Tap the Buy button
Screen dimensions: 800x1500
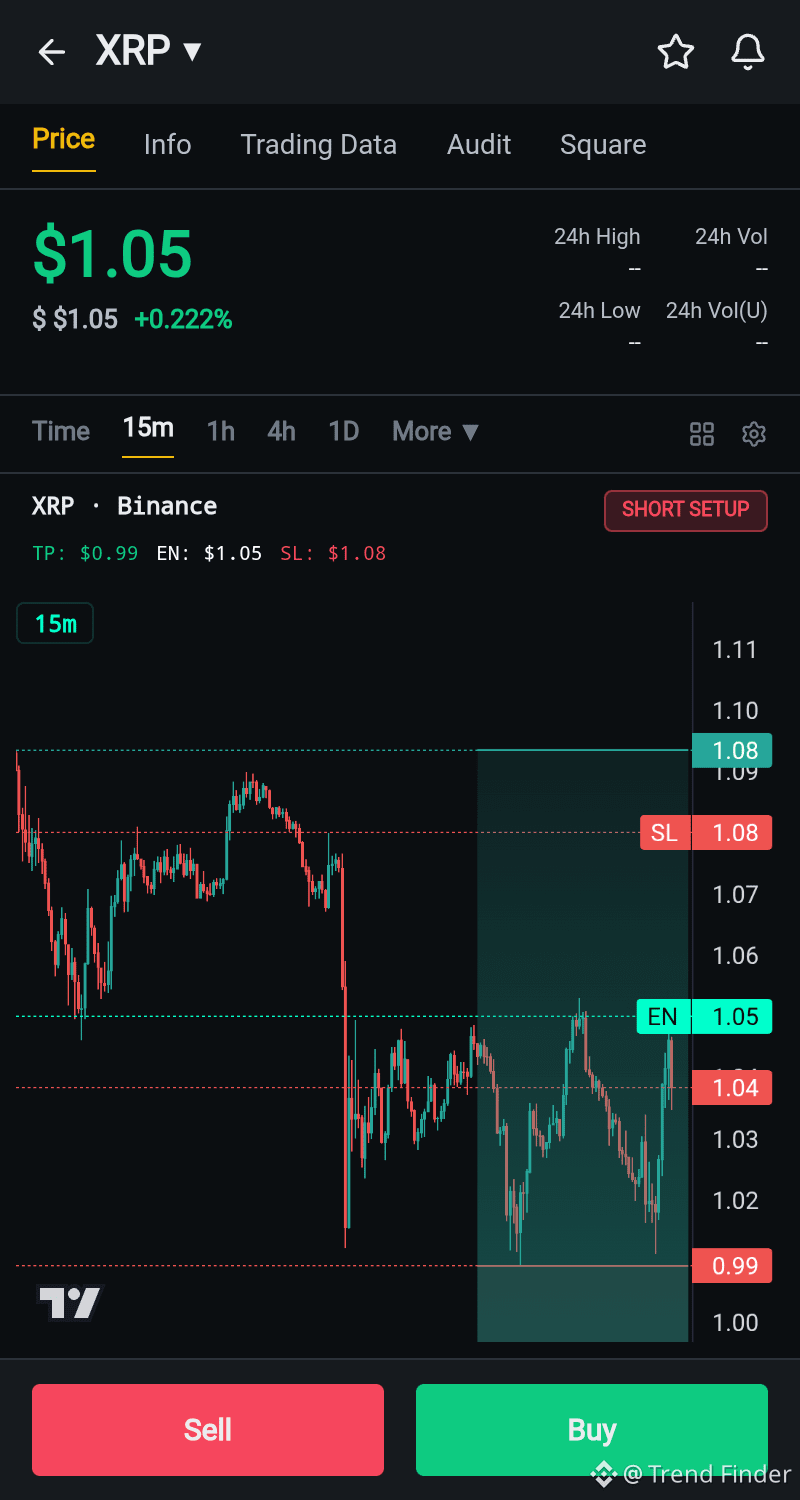click(x=592, y=1430)
